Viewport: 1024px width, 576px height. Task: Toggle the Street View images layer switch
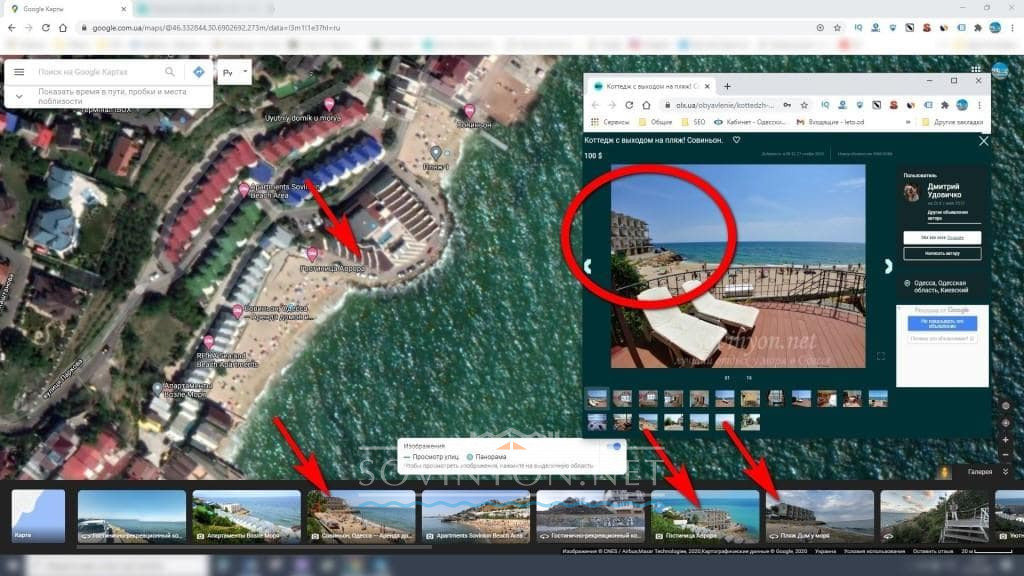click(x=614, y=446)
